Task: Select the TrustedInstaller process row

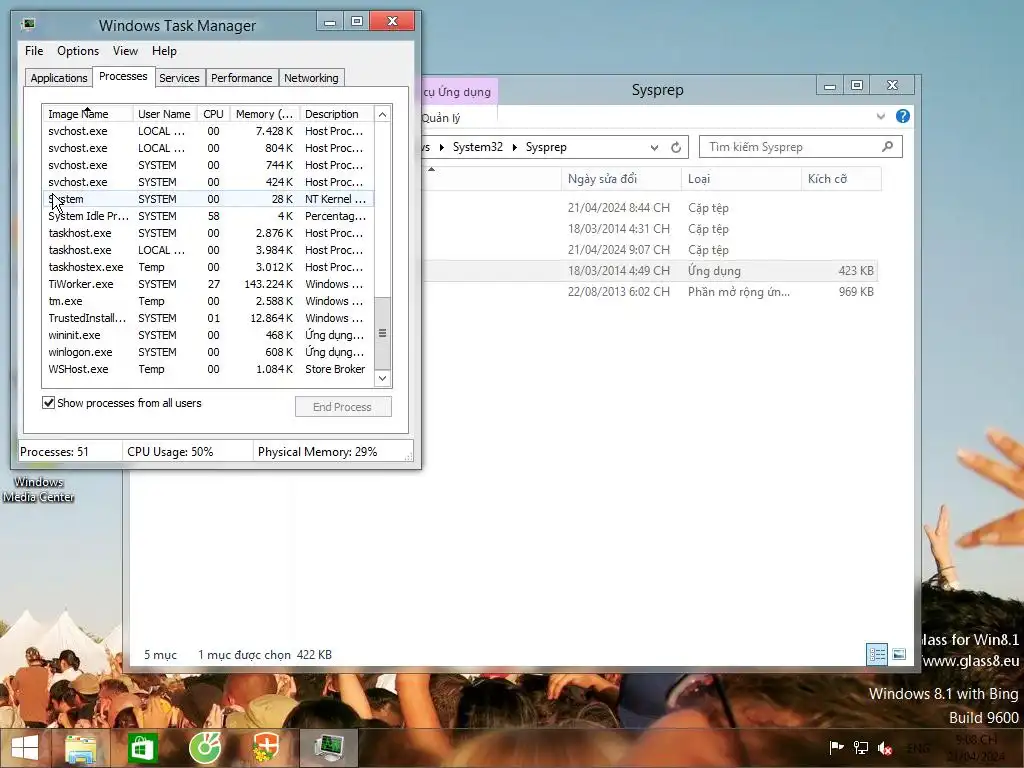Action: pos(208,318)
